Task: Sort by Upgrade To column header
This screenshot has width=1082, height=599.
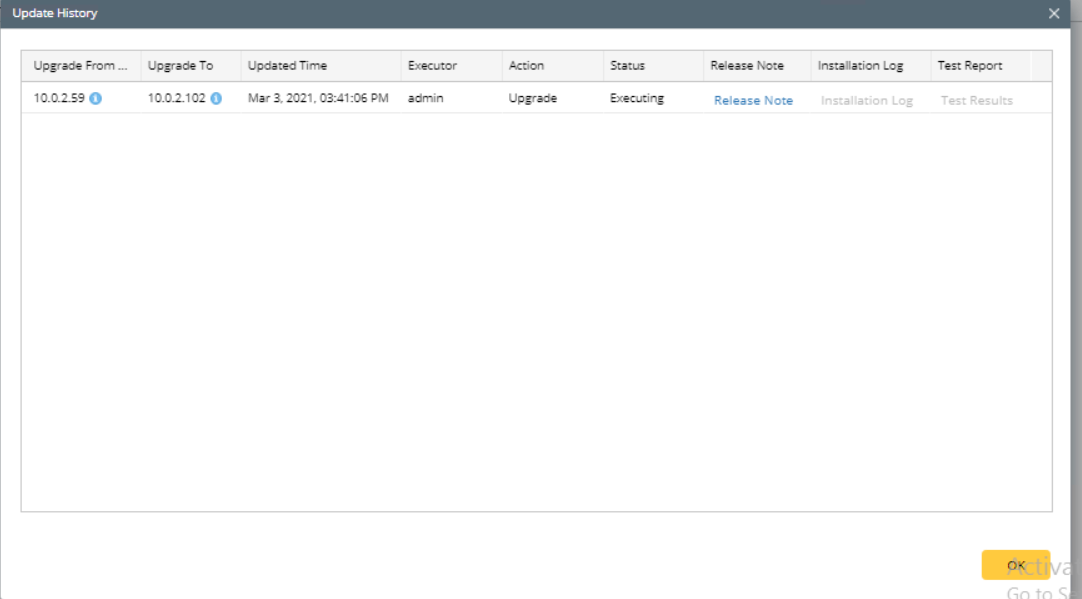Action: 191,66
